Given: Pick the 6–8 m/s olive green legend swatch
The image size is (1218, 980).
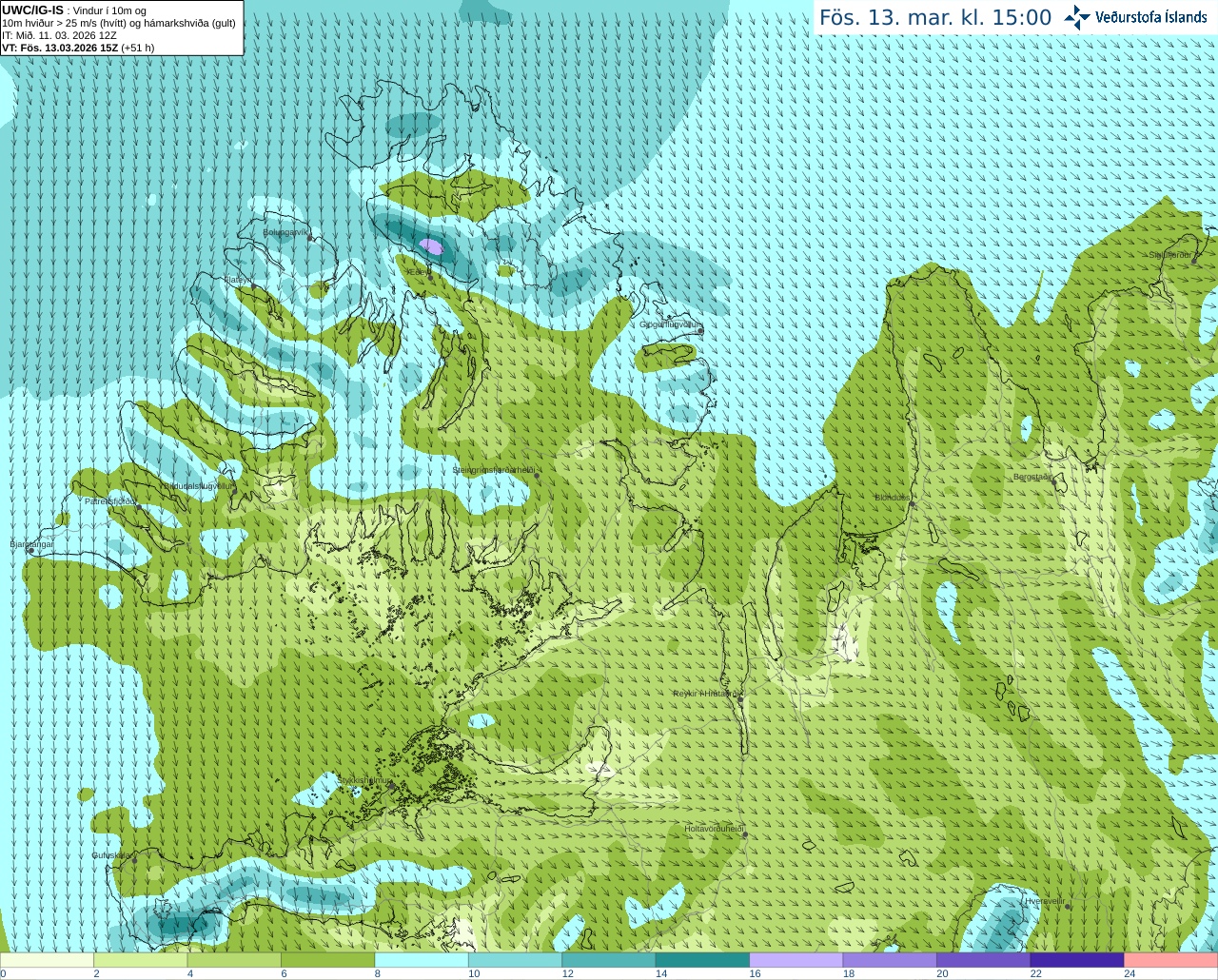Looking at the screenshot, I should [328, 960].
